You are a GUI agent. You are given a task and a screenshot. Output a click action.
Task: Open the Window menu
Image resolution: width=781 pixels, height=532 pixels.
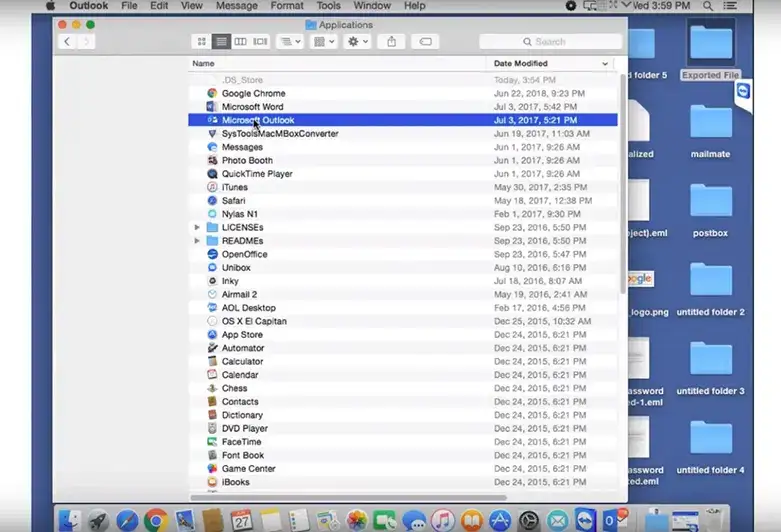pyautogui.click(x=372, y=5)
